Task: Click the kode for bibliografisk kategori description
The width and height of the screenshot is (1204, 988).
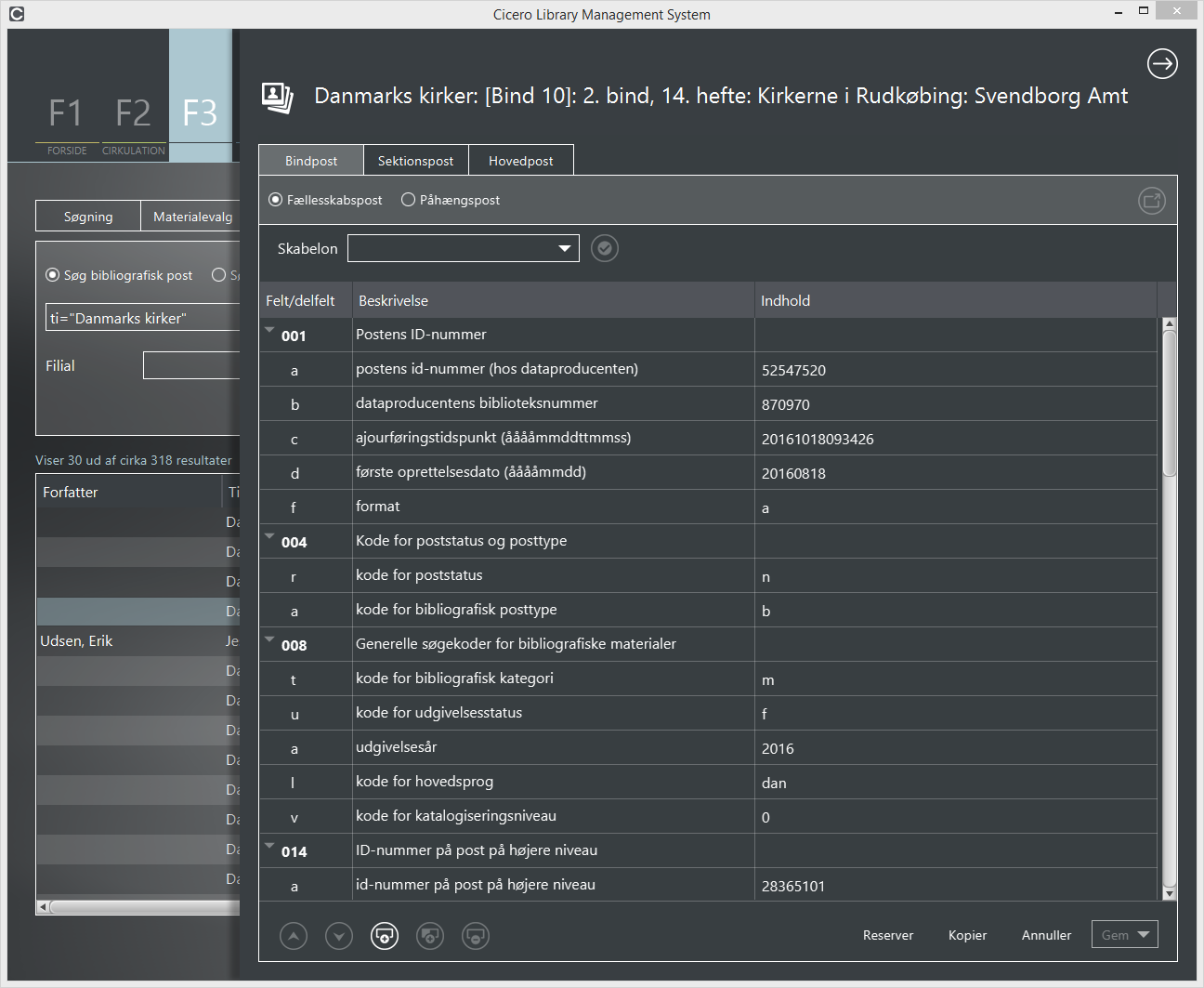Action: coord(454,678)
